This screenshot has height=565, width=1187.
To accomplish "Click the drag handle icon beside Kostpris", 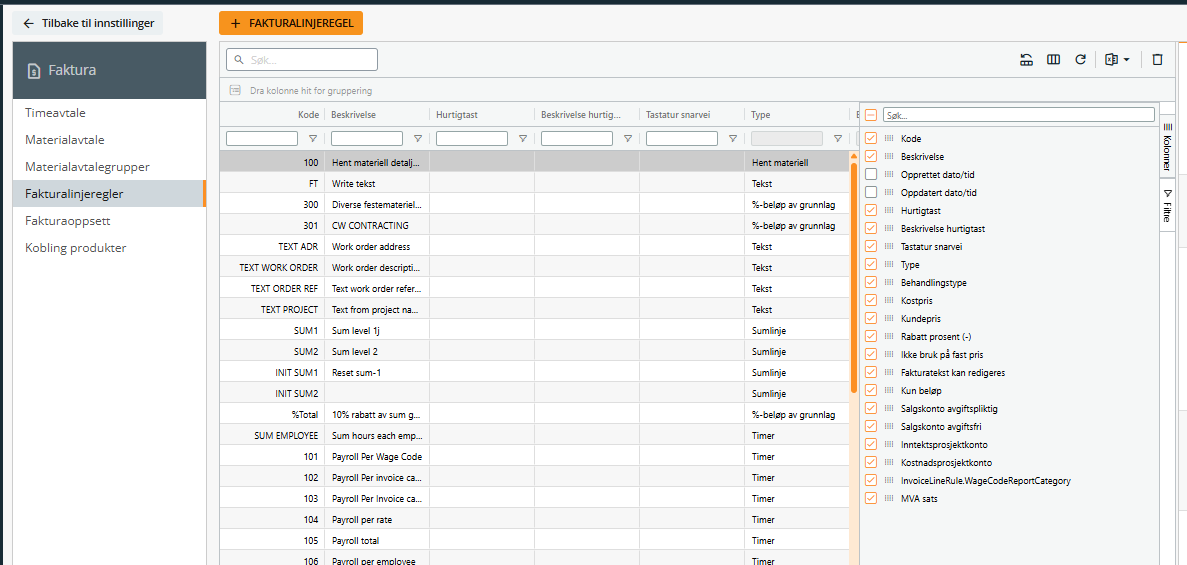I will tap(889, 301).
